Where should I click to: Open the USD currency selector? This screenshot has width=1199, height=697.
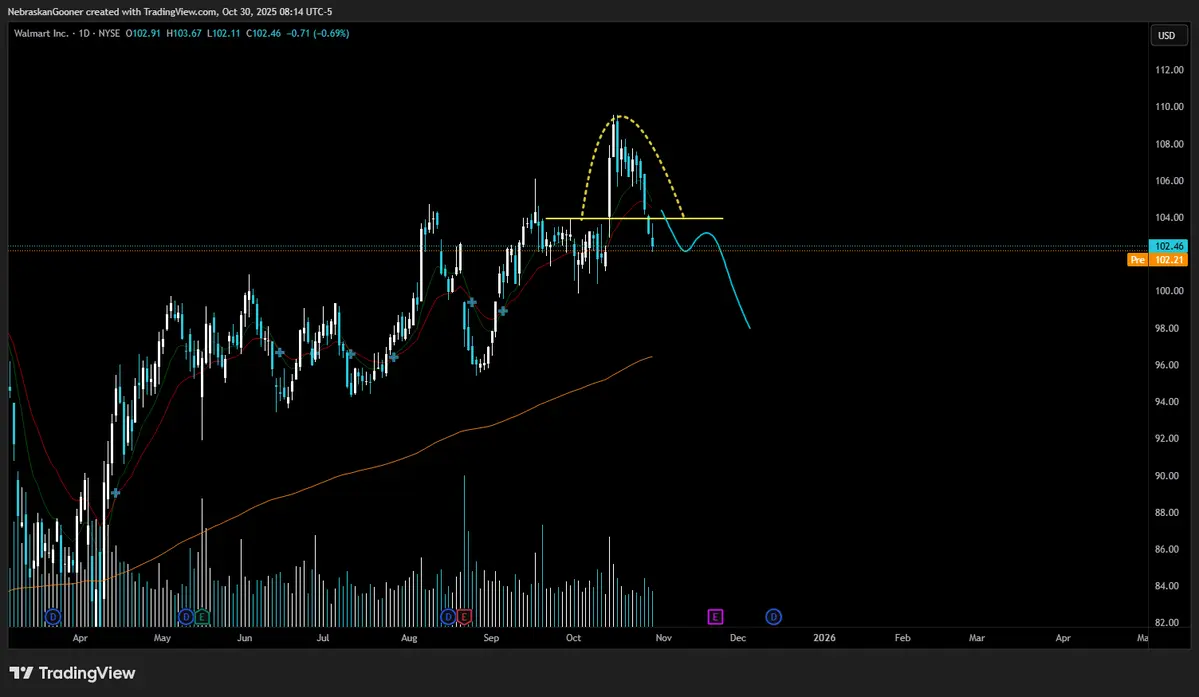[x=1166, y=35]
